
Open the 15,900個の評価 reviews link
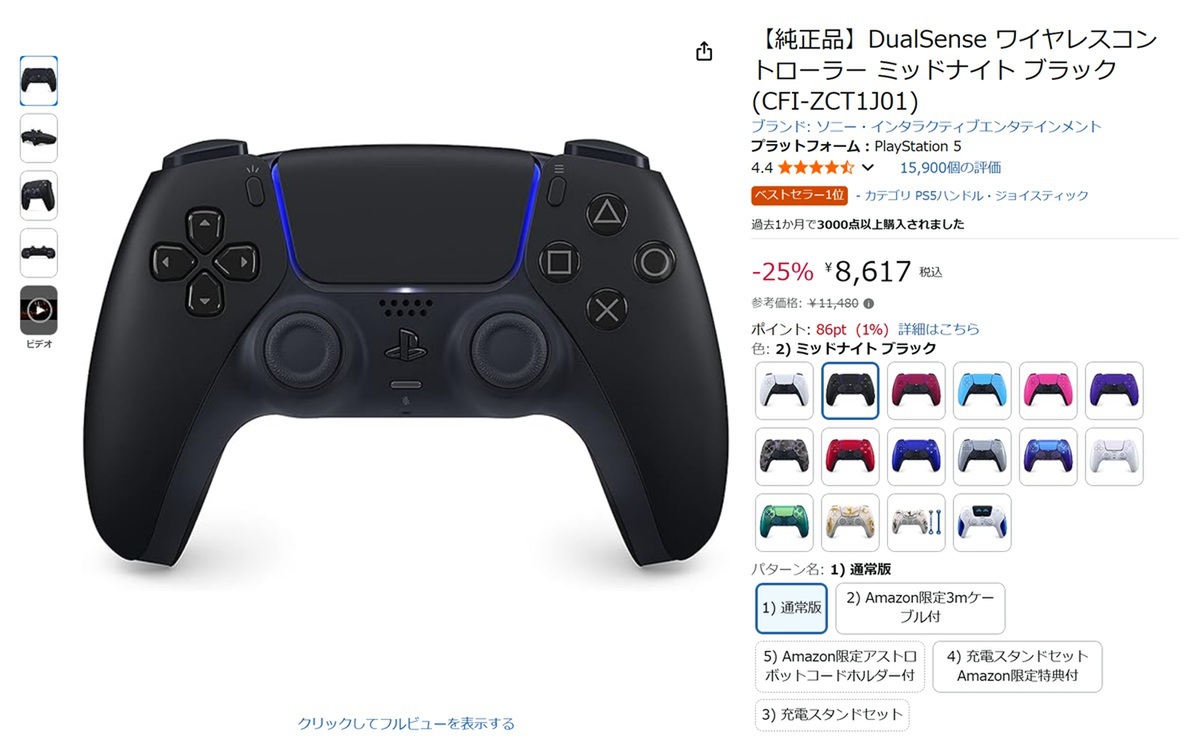(x=950, y=168)
